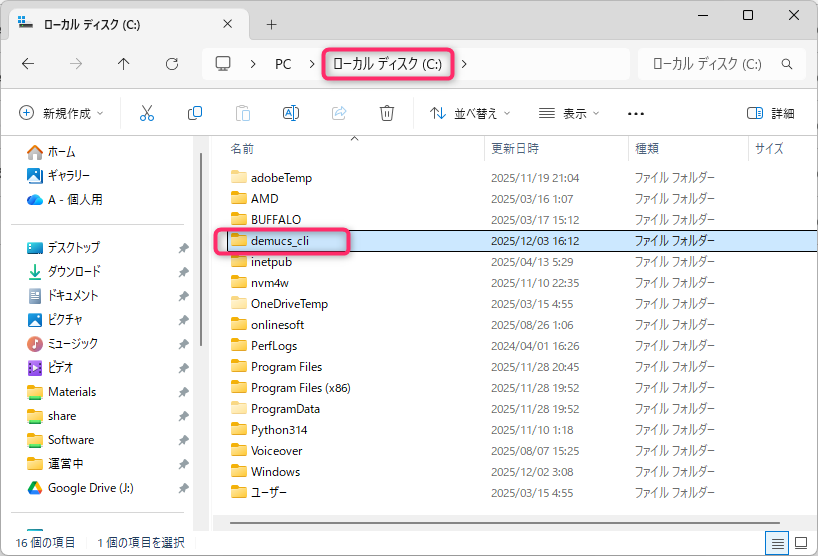Toggle the 詳細 details pane
This screenshot has height=556, width=818.
coord(771,113)
